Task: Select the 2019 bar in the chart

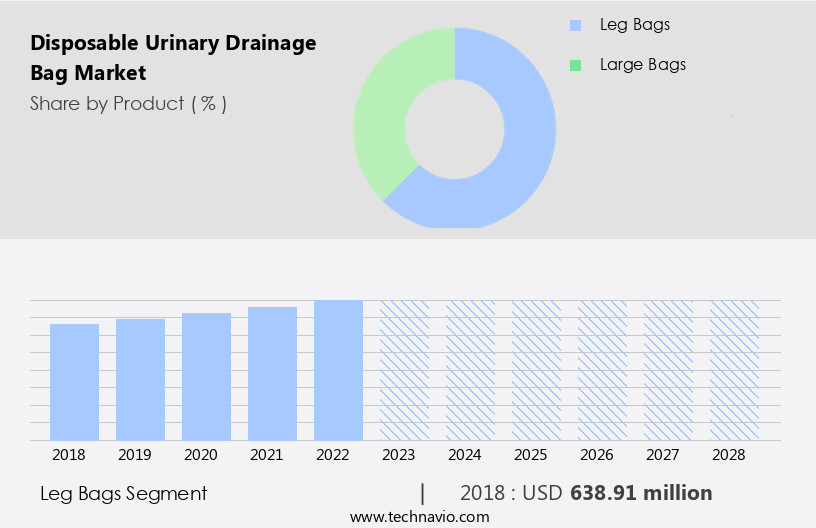Action: (x=140, y=380)
